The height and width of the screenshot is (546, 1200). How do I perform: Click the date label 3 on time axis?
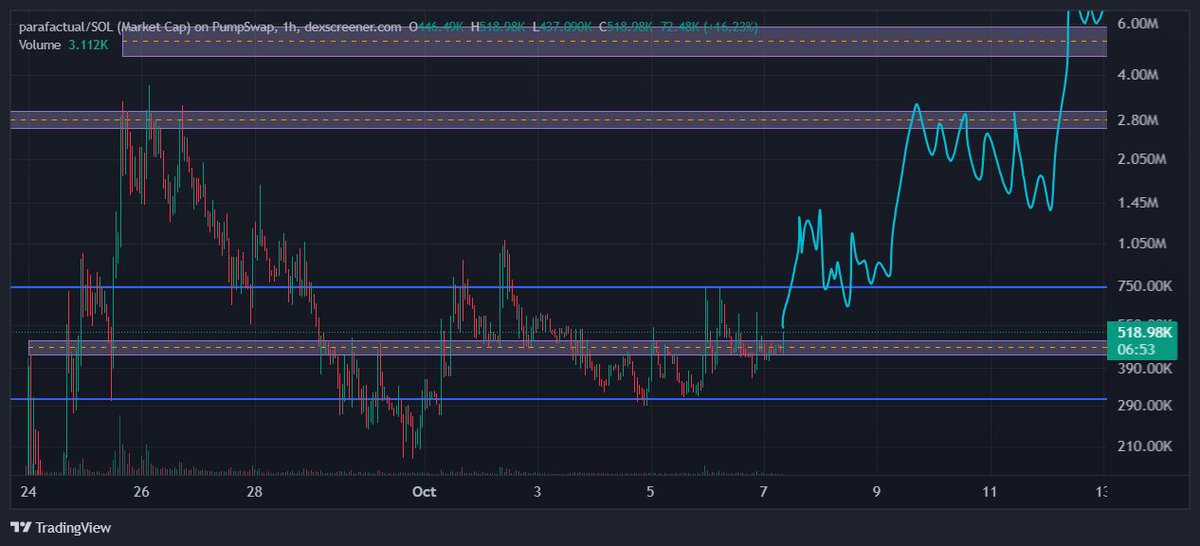click(537, 492)
